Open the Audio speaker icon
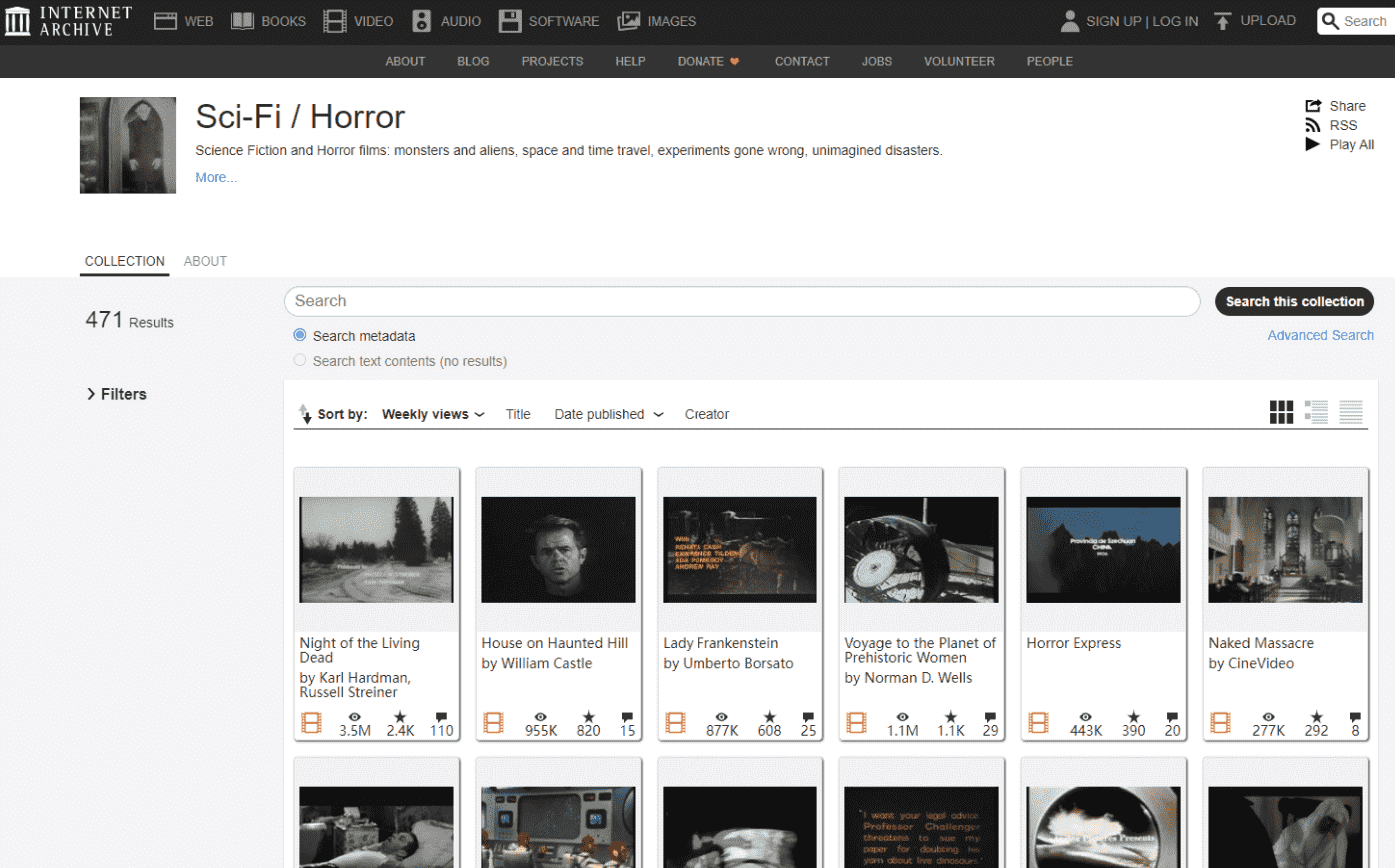1395x868 pixels. click(x=422, y=21)
